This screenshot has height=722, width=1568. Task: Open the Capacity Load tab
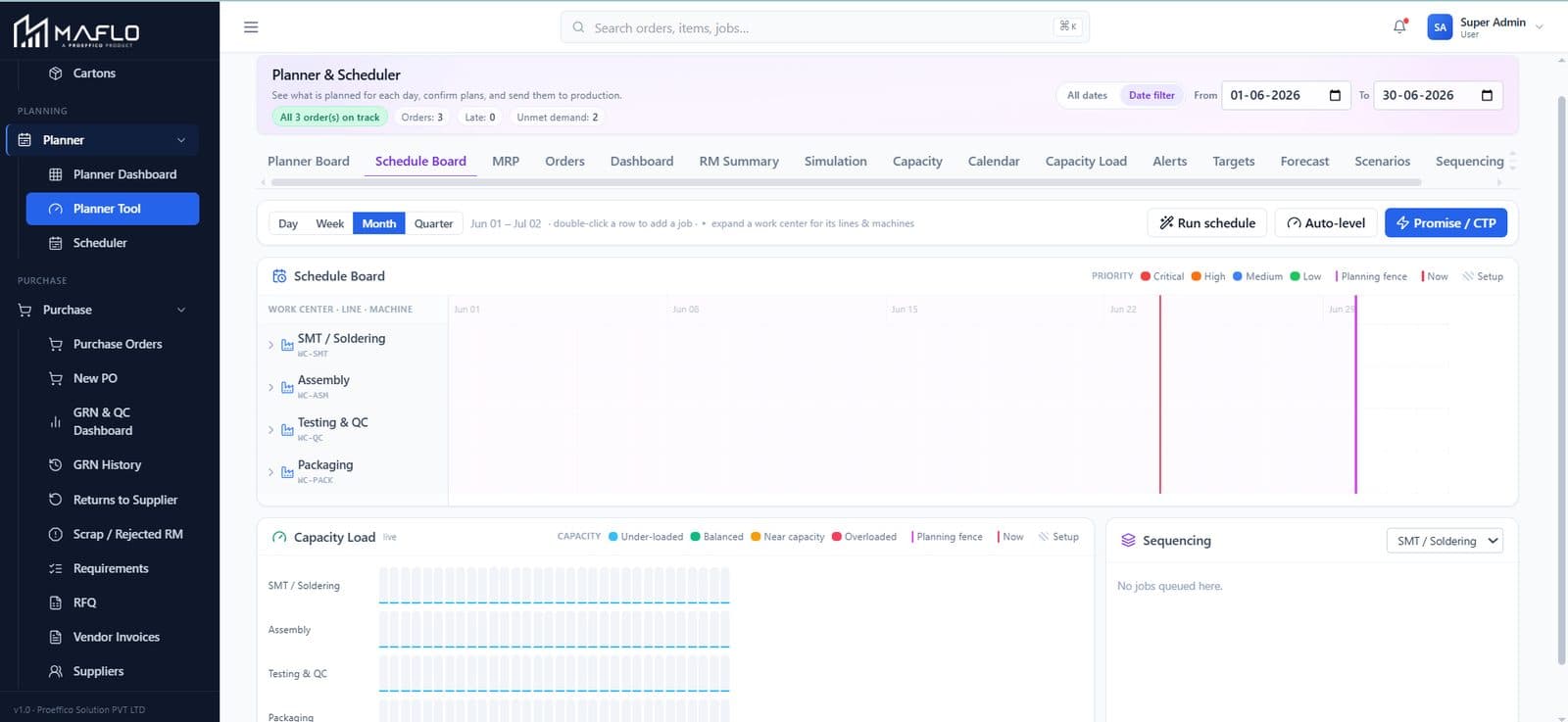click(x=1086, y=161)
